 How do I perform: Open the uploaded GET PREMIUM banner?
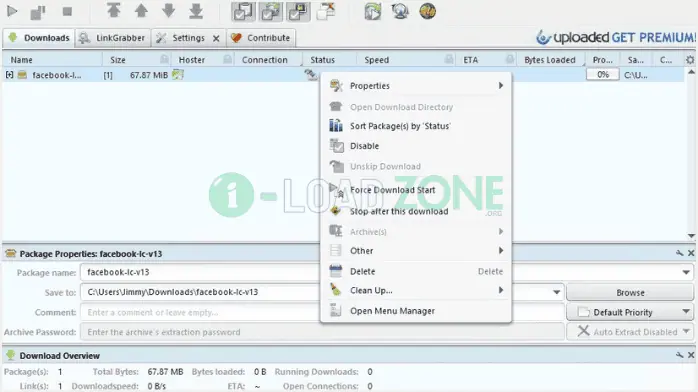[615, 37]
